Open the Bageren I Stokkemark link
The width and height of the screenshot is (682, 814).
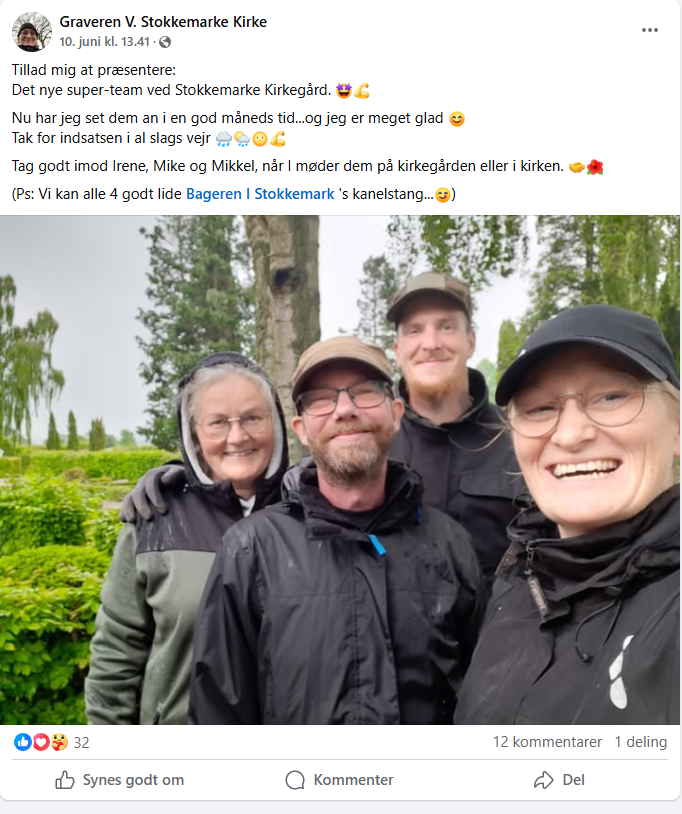tap(260, 194)
